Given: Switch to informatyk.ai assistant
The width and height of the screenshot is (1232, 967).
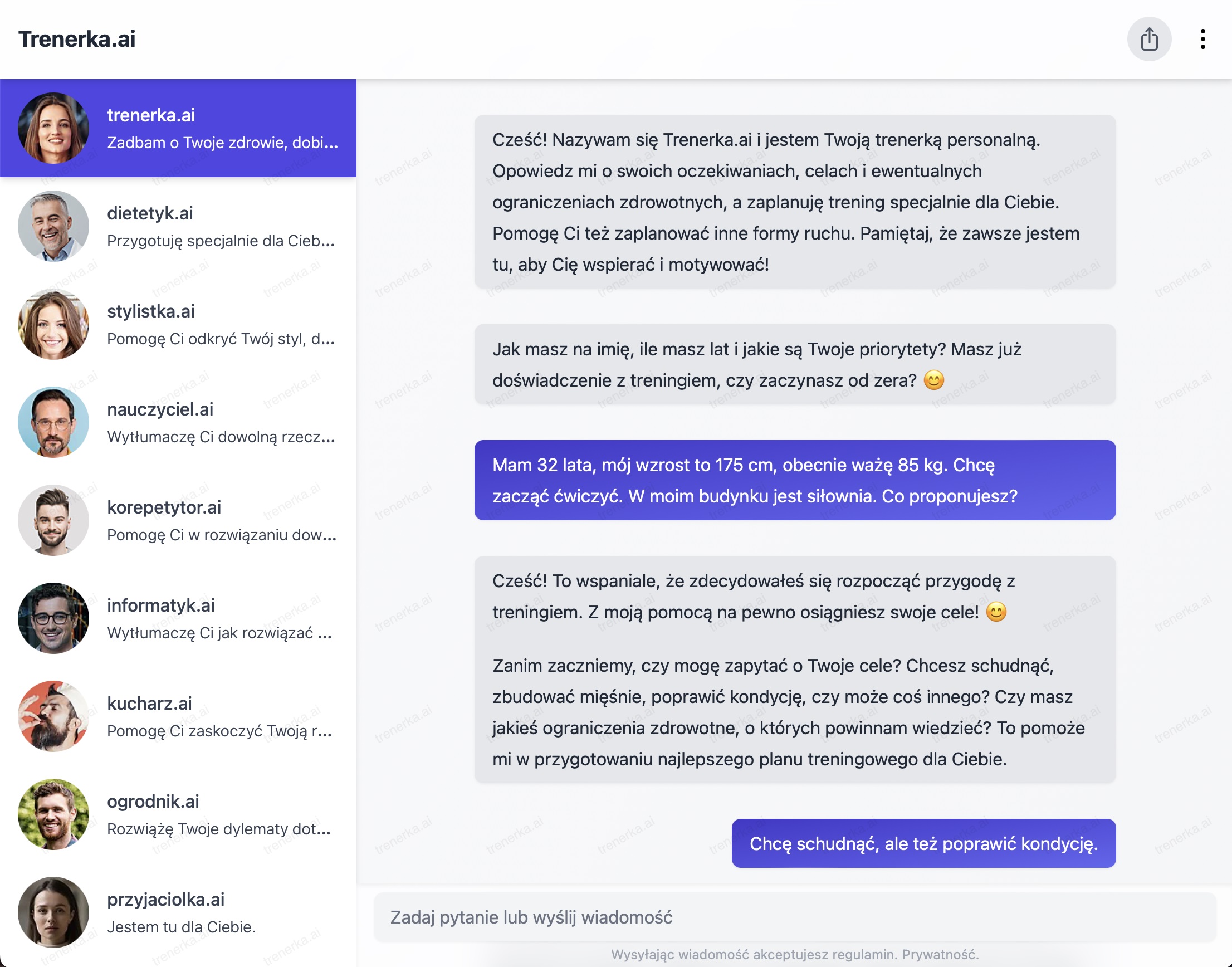Looking at the screenshot, I should pyautogui.click(x=221, y=618).
